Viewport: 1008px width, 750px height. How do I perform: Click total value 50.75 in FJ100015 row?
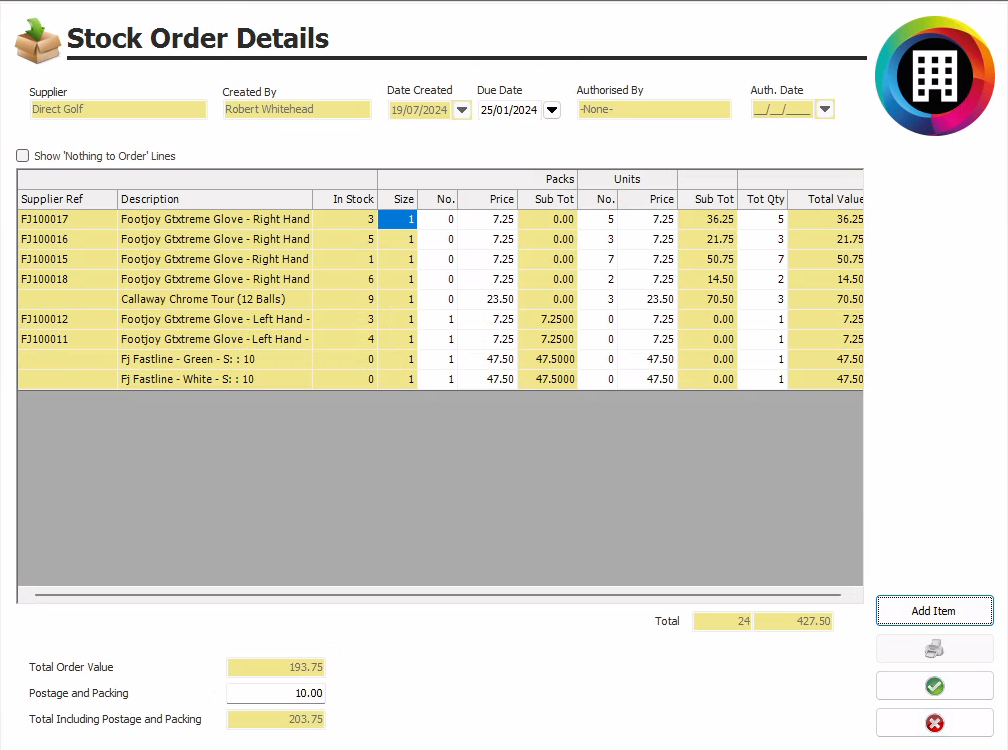click(x=826, y=259)
